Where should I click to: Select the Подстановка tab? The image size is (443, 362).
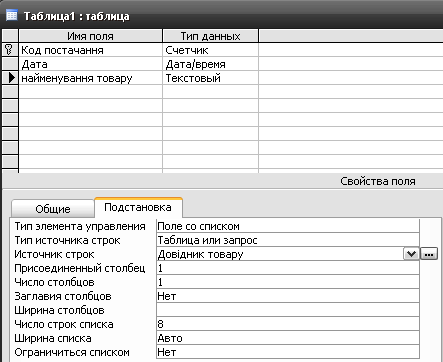138,207
